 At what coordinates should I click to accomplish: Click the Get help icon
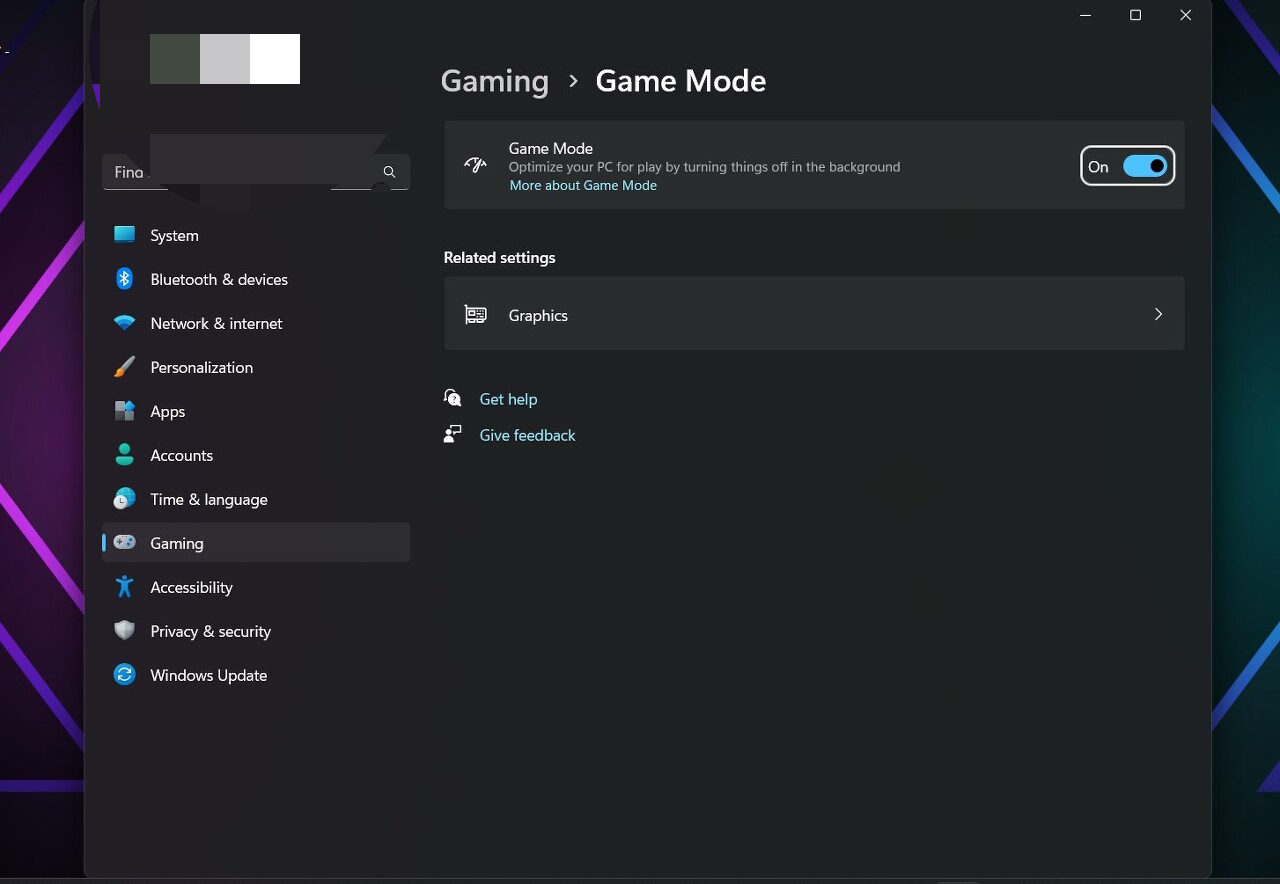(x=453, y=398)
